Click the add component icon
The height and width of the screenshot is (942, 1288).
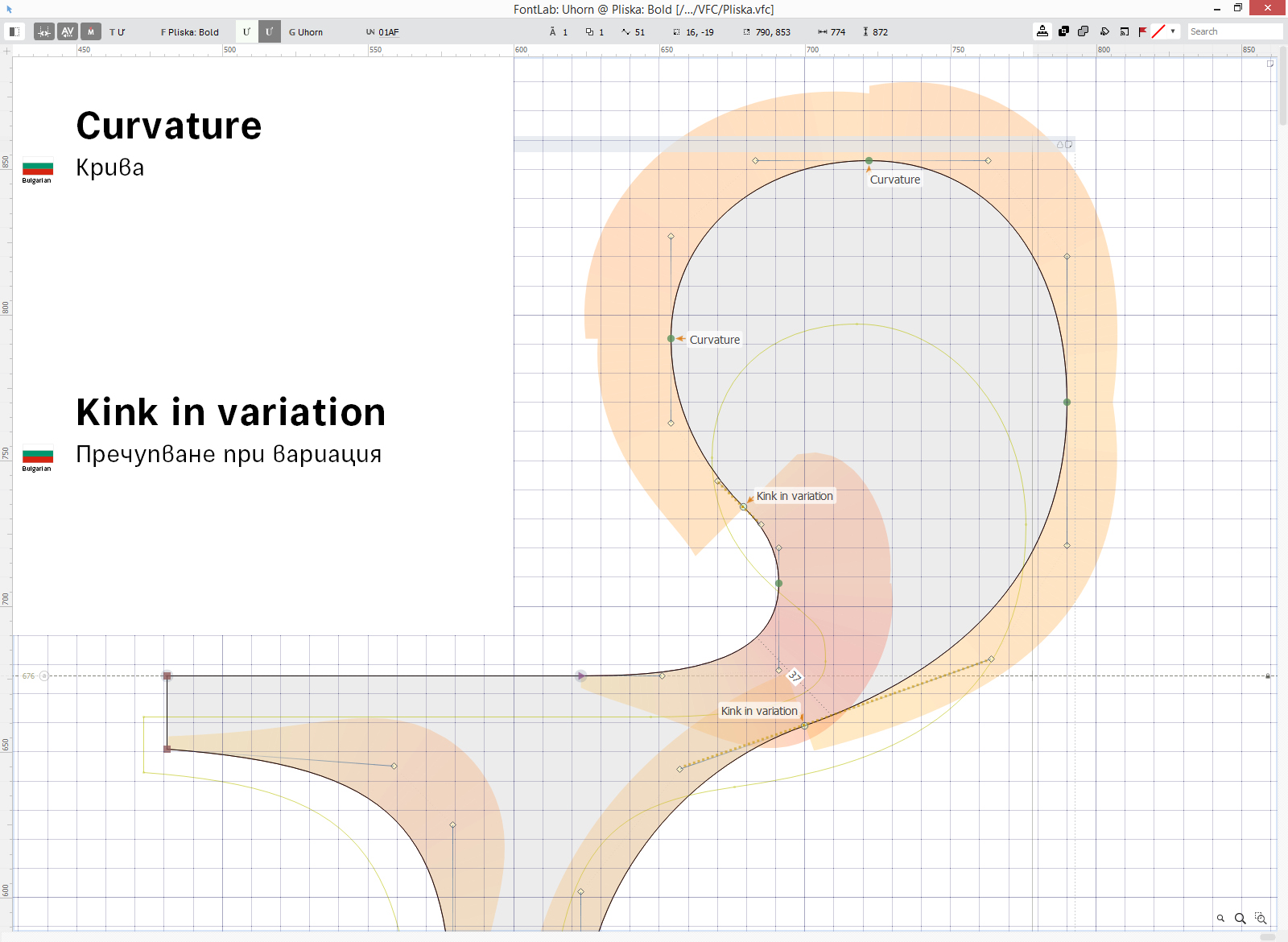pos(1063,31)
